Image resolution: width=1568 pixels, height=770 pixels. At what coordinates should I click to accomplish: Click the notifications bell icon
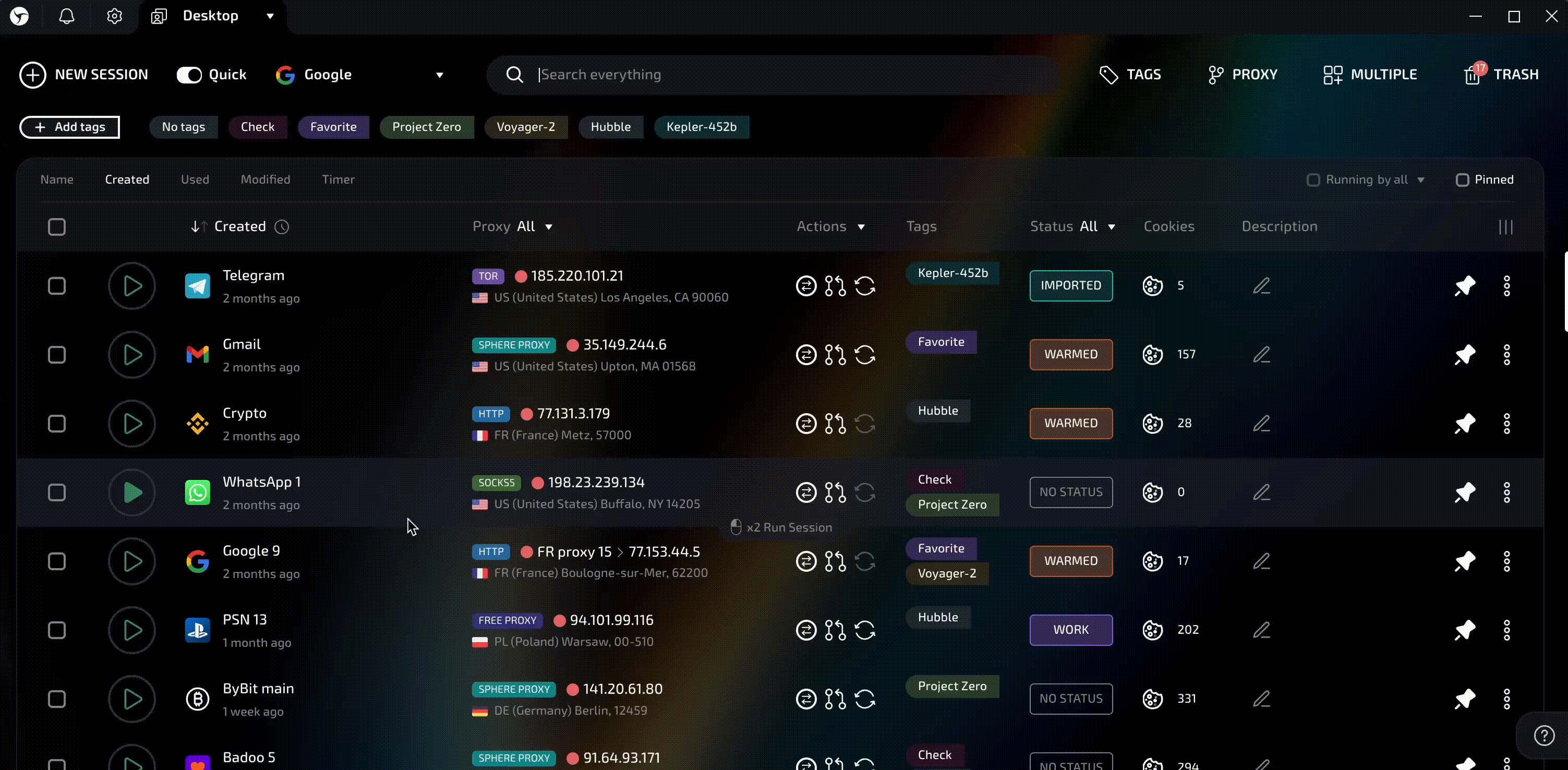coord(67,17)
